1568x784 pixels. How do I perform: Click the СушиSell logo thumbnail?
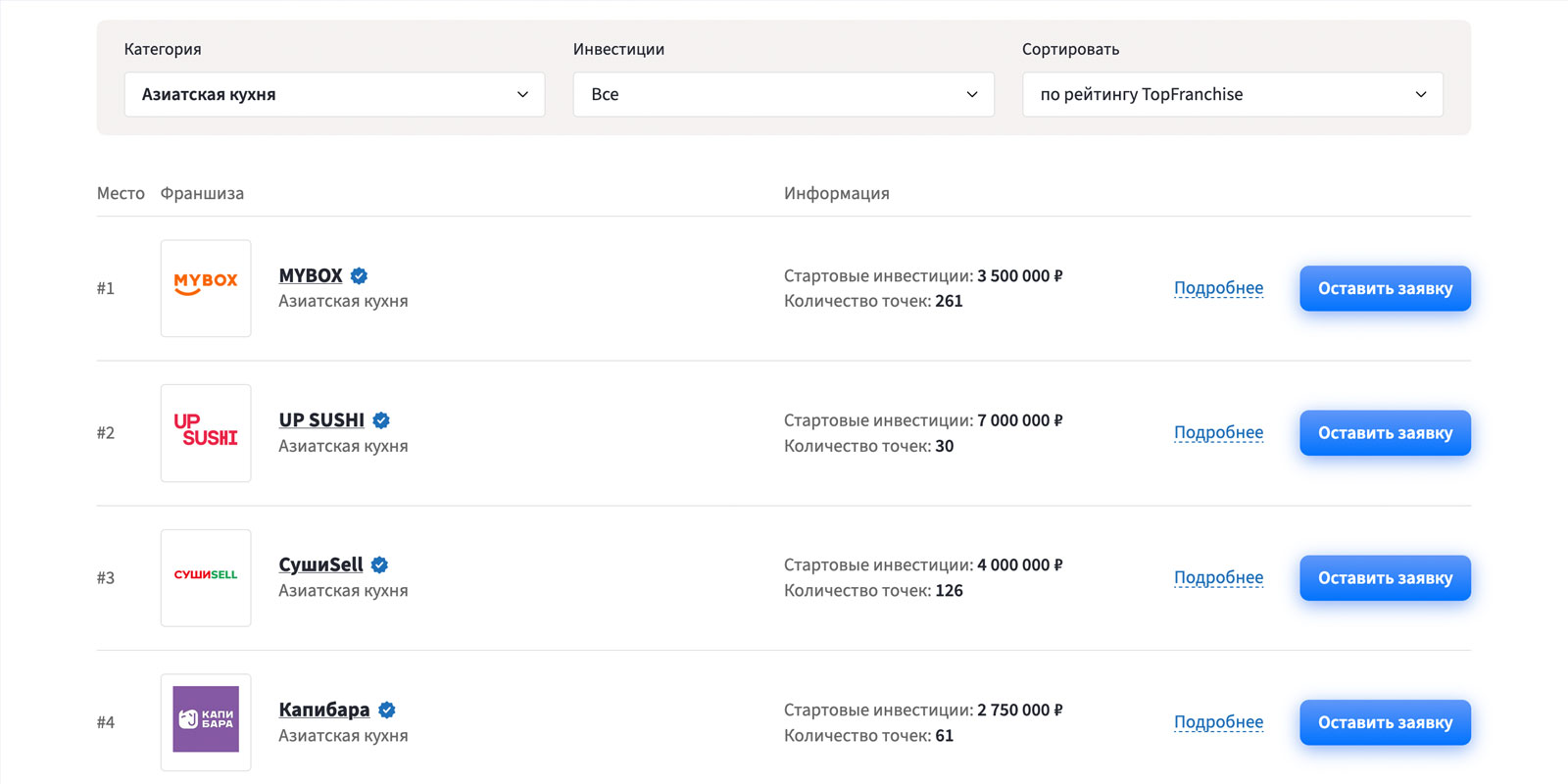pyautogui.click(x=206, y=578)
